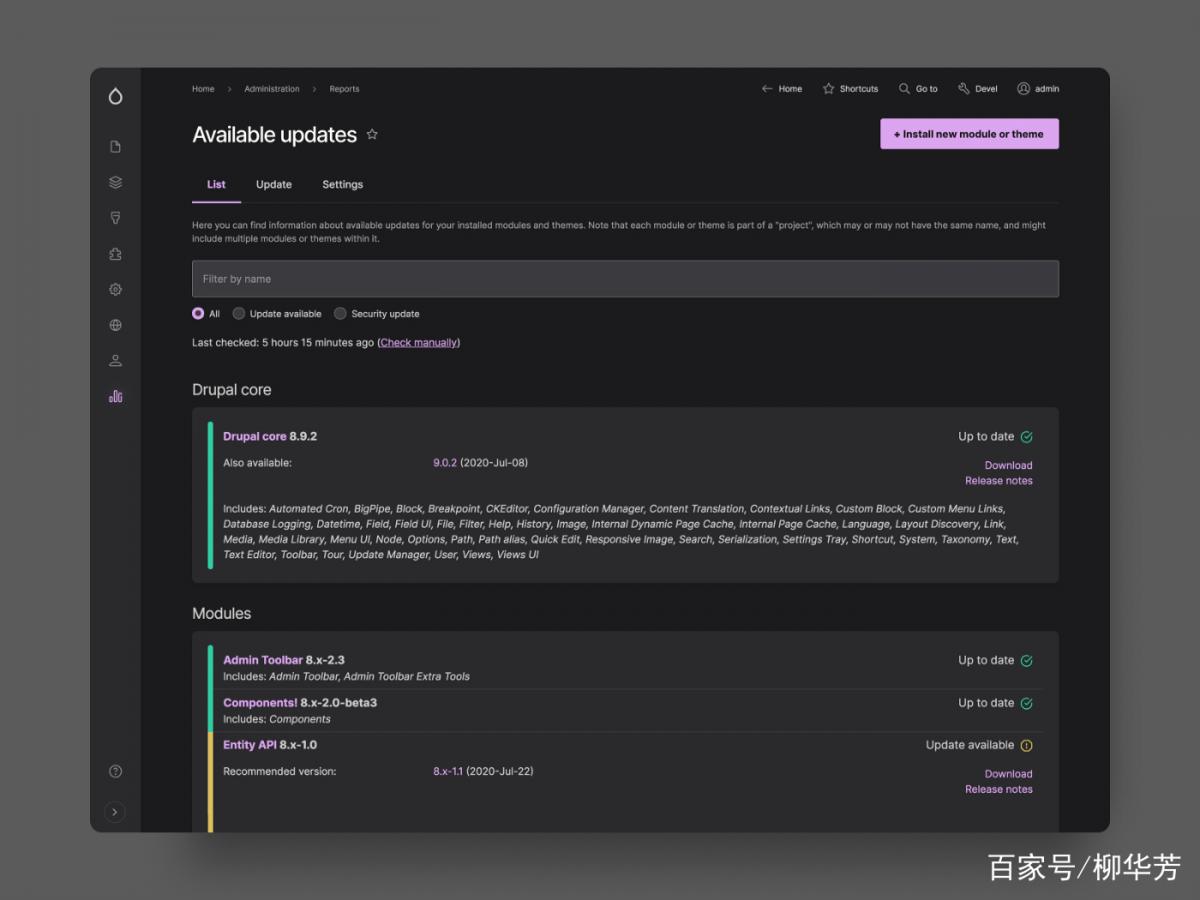1200x900 pixels.
Task: Click the Recommended version label
Action: [280, 772]
